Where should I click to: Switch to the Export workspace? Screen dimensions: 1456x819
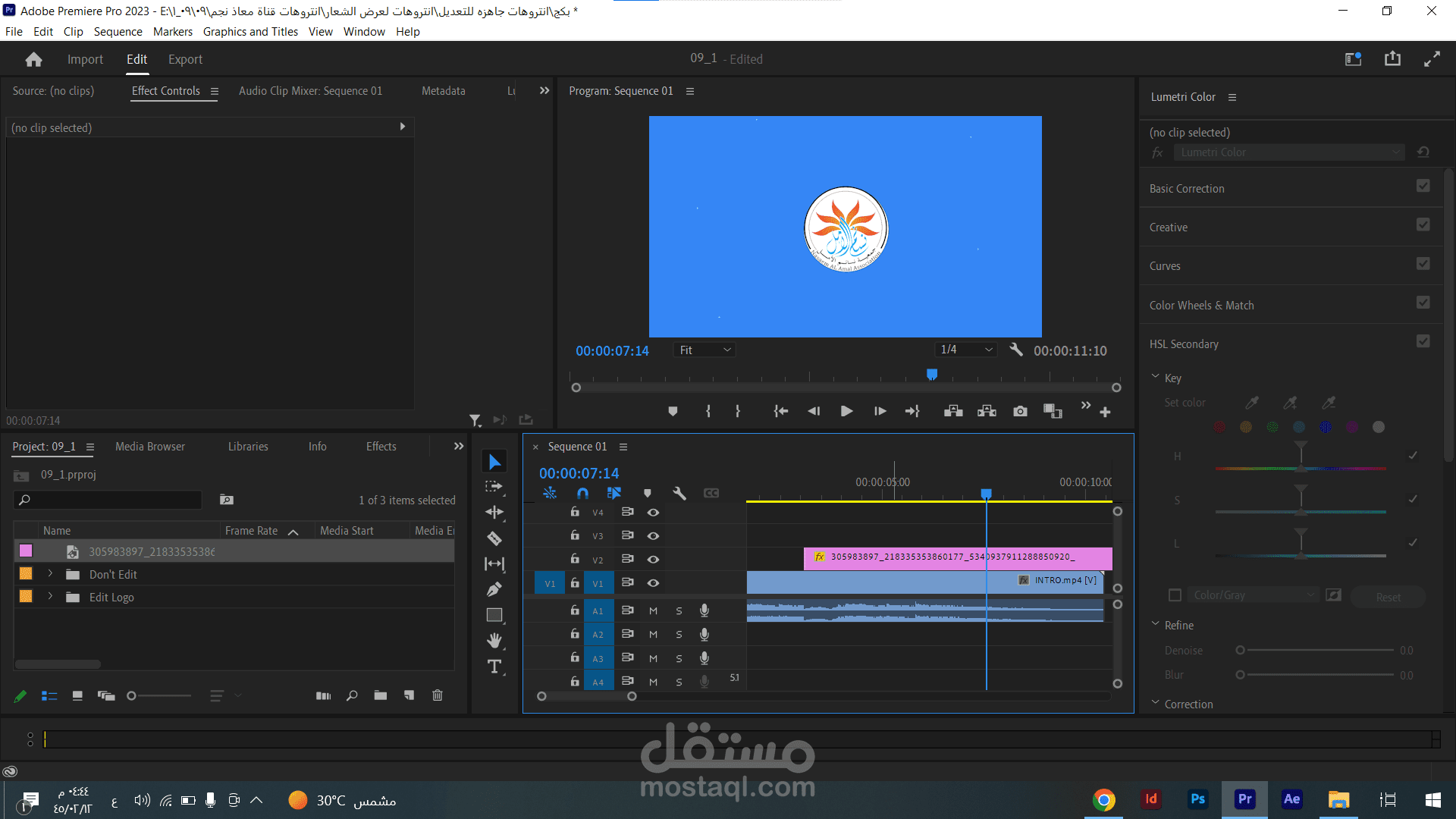point(185,59)
